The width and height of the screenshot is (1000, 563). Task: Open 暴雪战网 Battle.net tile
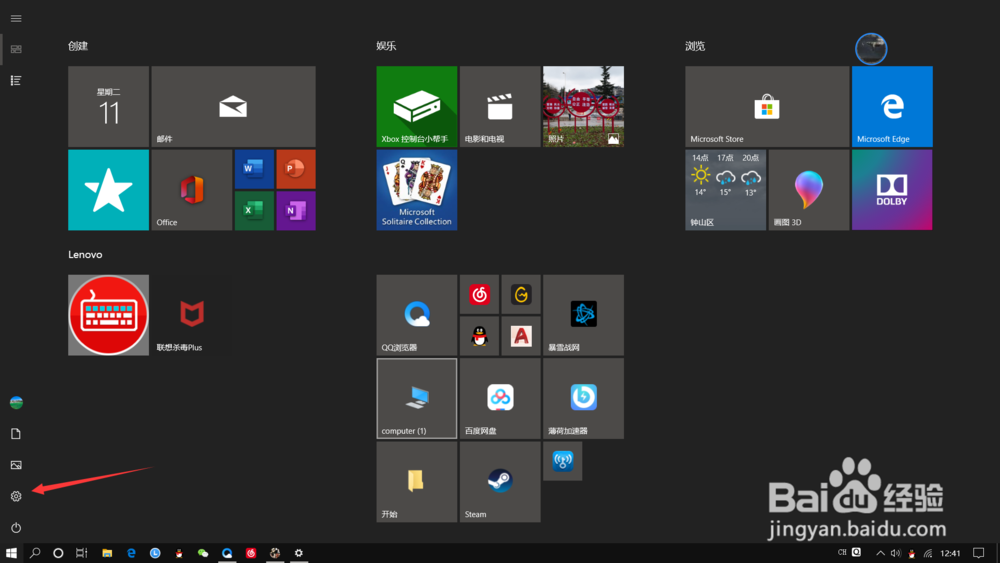pos(584,315)
